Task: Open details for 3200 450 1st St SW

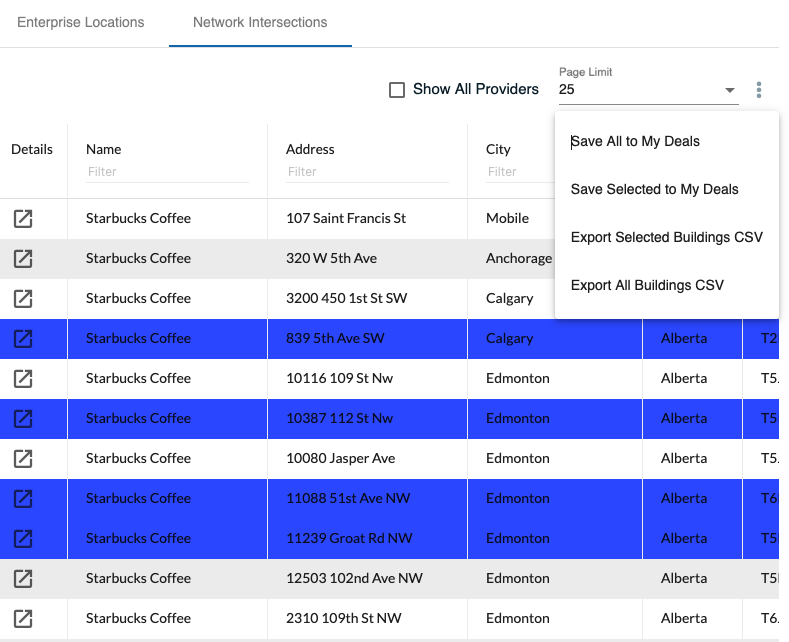Action: coord(23,298)
